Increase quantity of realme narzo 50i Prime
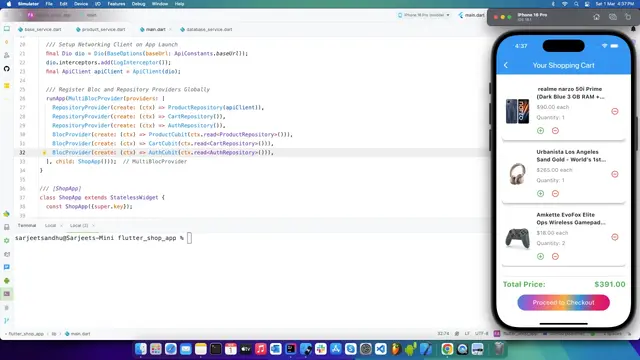The height and width of the screenshot is (360, 640). [540, 131]
